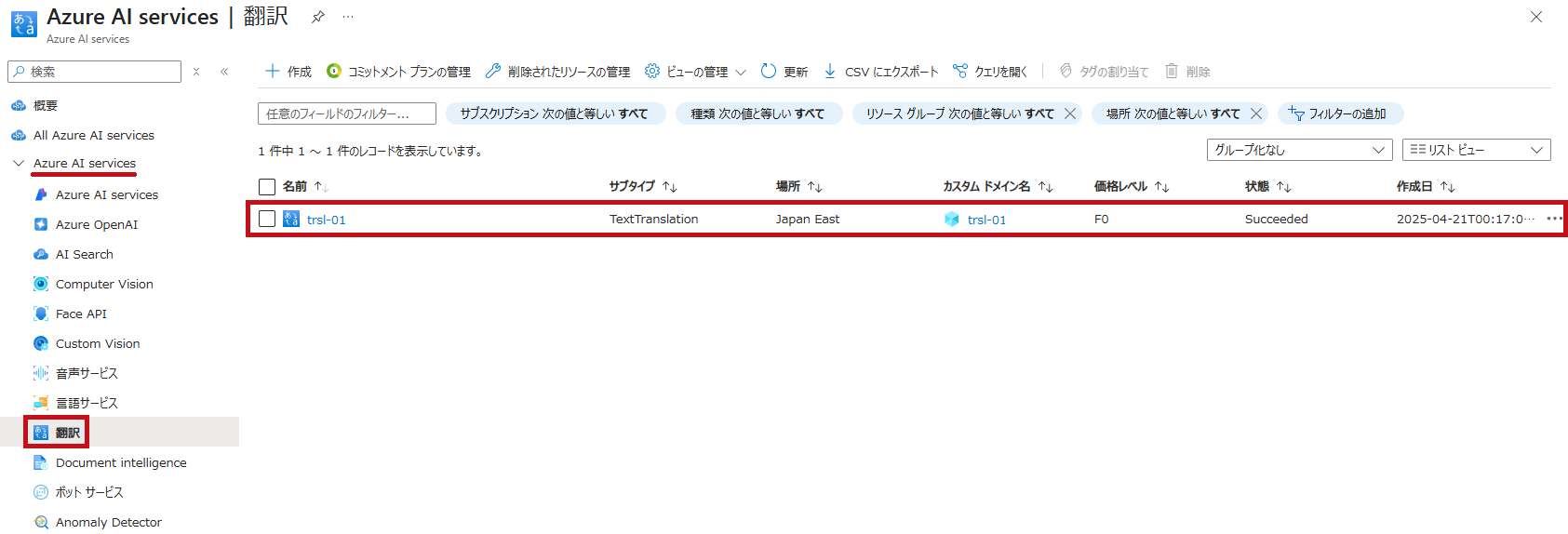The width and height of the screenshot is (1568, 534).
Task: Open row context menu ellipsis for trsl-01
Action: [x=1554, y=219]
